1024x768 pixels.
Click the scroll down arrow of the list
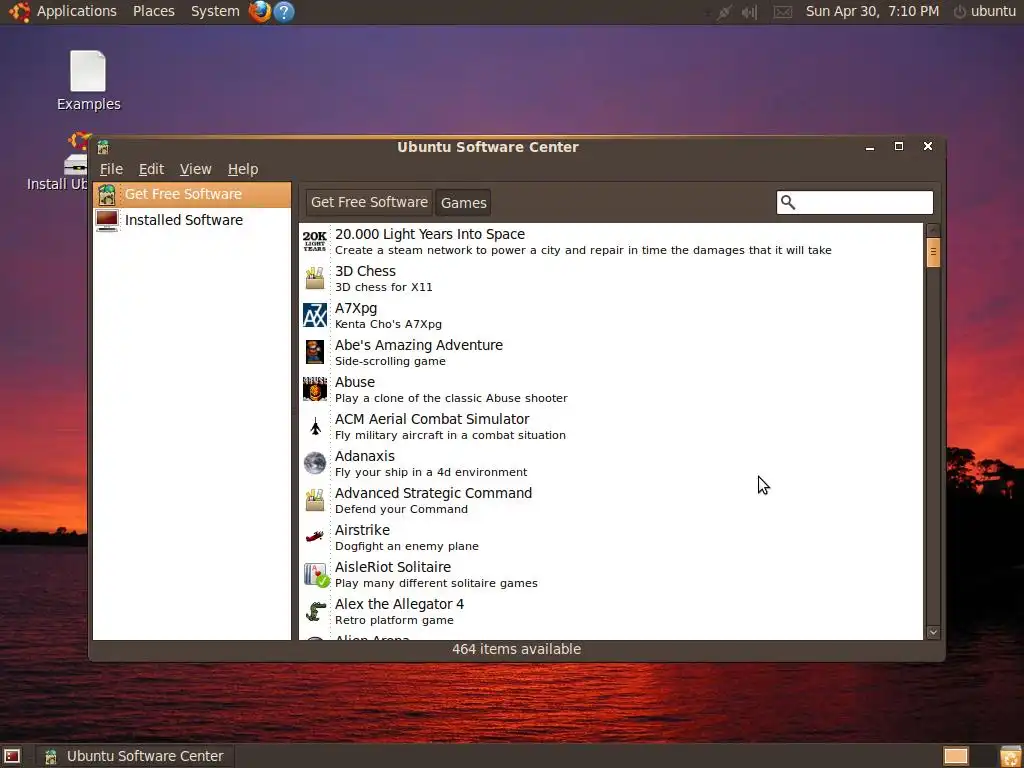(933, 632)
